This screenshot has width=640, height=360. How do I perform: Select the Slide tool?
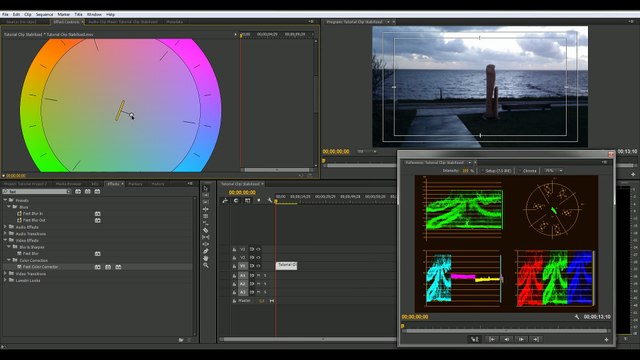[x=206, y=244]
